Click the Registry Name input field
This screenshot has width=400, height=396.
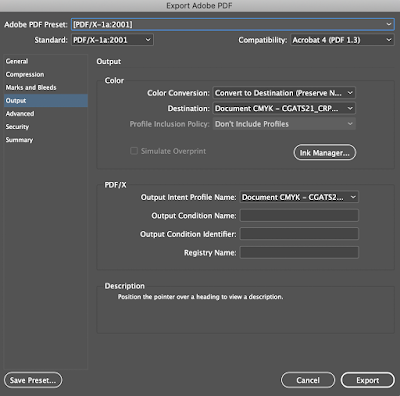click(299, 252)
